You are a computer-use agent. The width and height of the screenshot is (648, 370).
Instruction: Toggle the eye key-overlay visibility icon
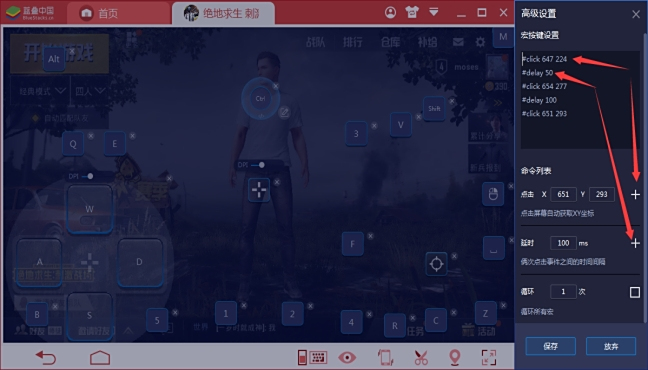pyautogui.click(x=347, y=357)
